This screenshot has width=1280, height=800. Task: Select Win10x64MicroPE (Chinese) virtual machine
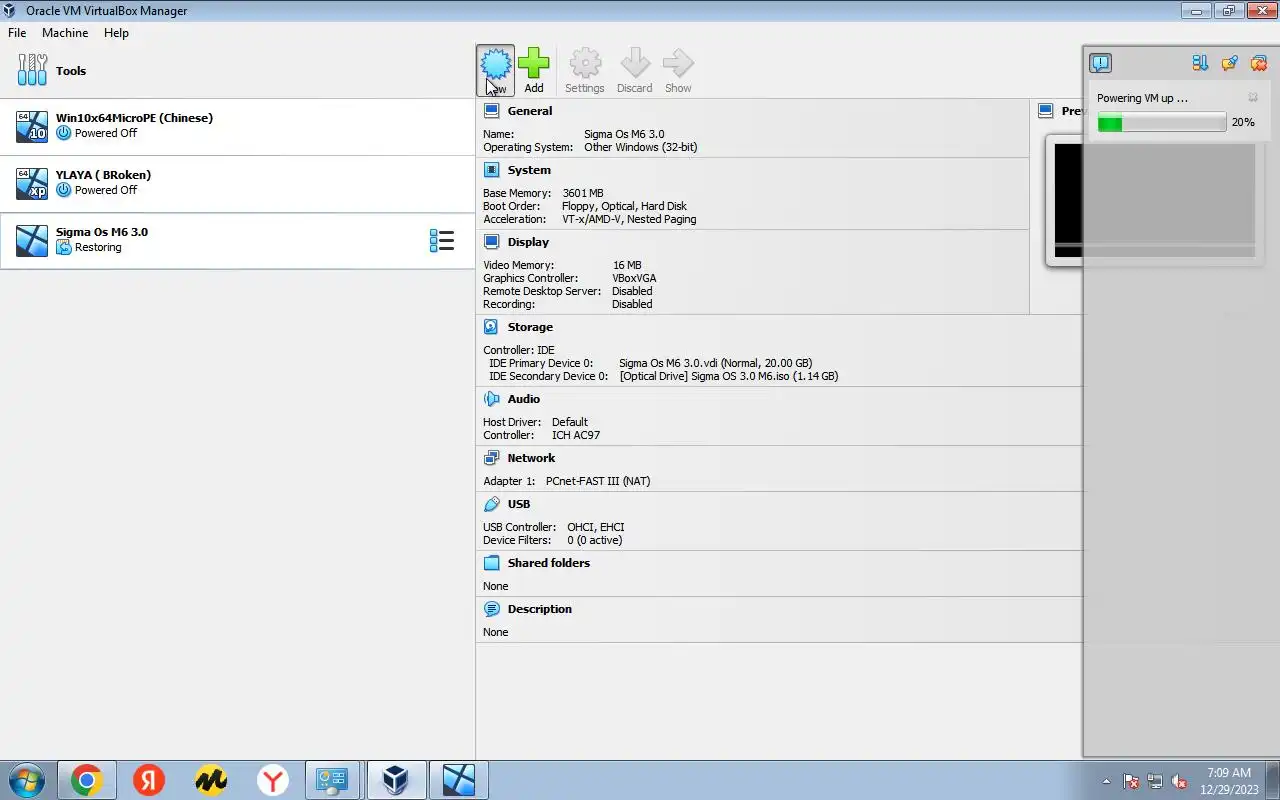click(237, 126)
